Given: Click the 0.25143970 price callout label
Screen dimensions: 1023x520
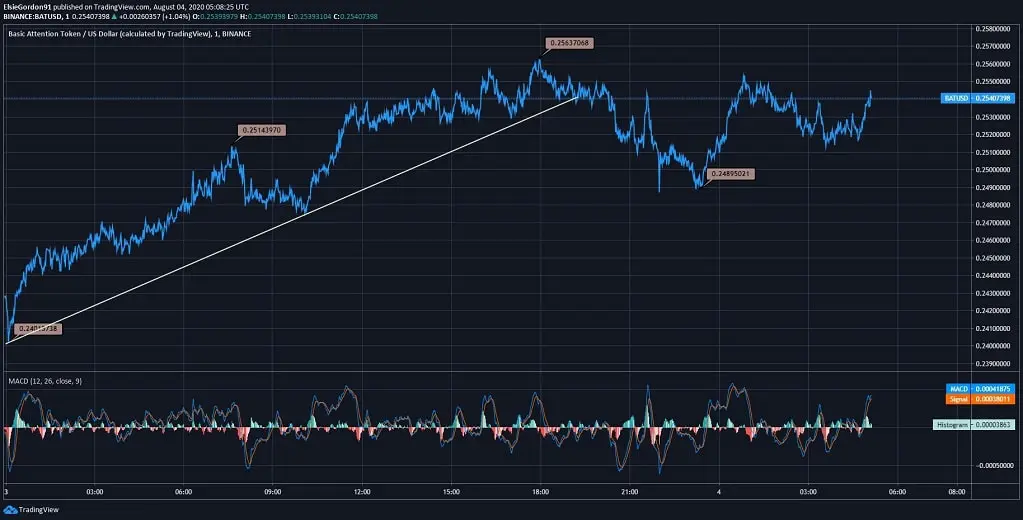Looking at the screenshot, I should coord(262,130).
